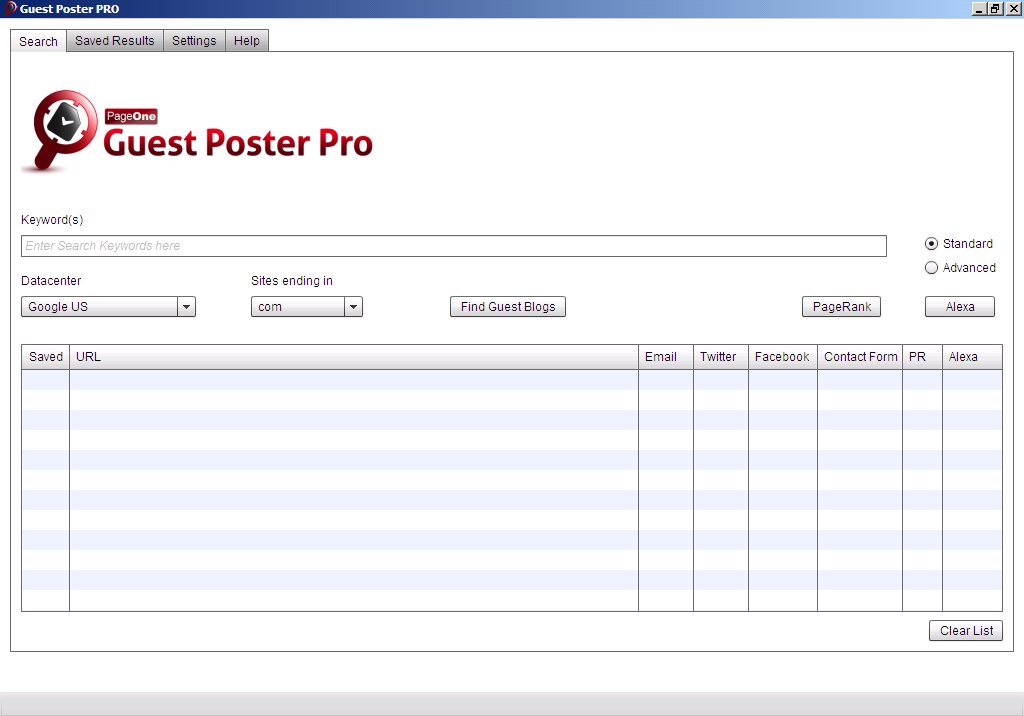Restore the Guest Poster PRO window size
Viewport: 1024px width, 716px height.
[x=995, y=8]
